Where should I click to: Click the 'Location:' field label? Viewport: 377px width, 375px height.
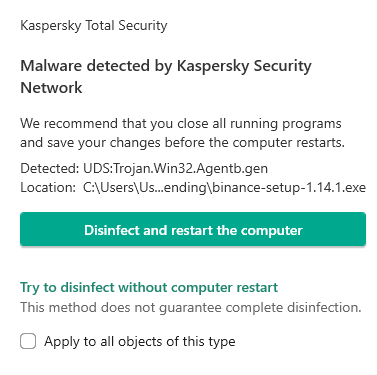pos(48,188)
